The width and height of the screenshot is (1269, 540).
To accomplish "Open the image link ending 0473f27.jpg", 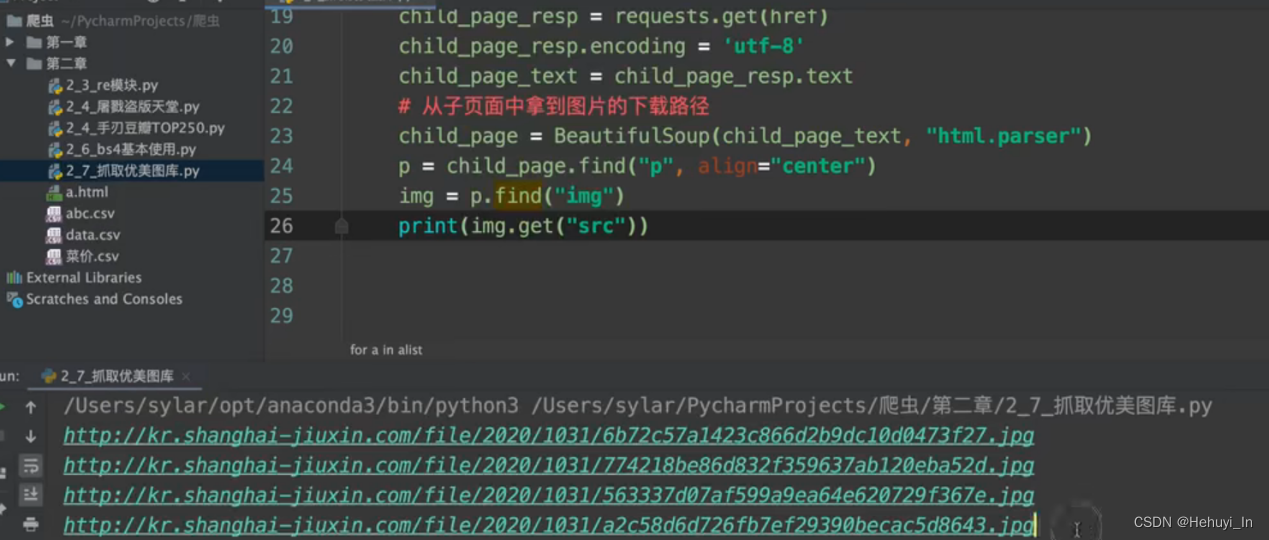I will click(x=548, y=436).
